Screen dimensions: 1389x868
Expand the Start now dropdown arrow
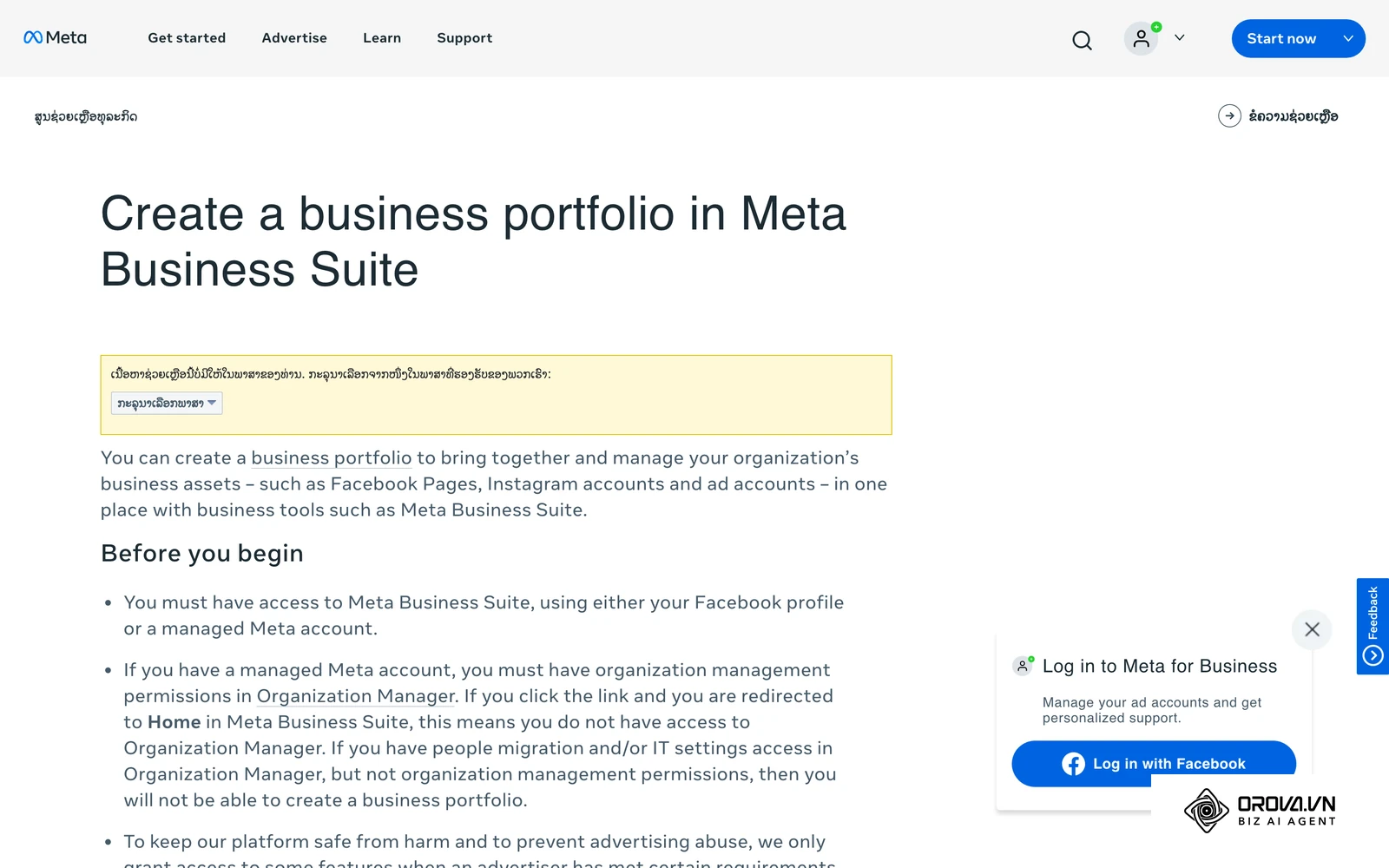(x=1348, y=38)
